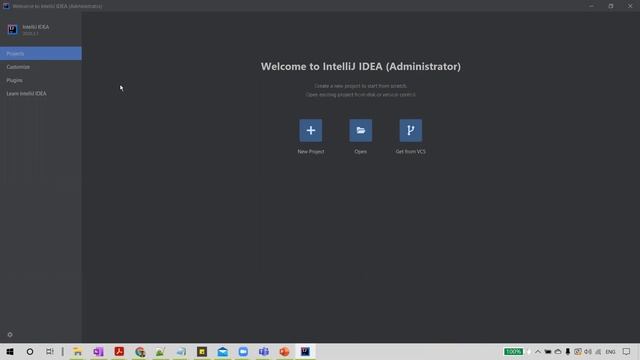
Task: Click the OneDrive cloud tray icon
Action: [x=558, y=351]
